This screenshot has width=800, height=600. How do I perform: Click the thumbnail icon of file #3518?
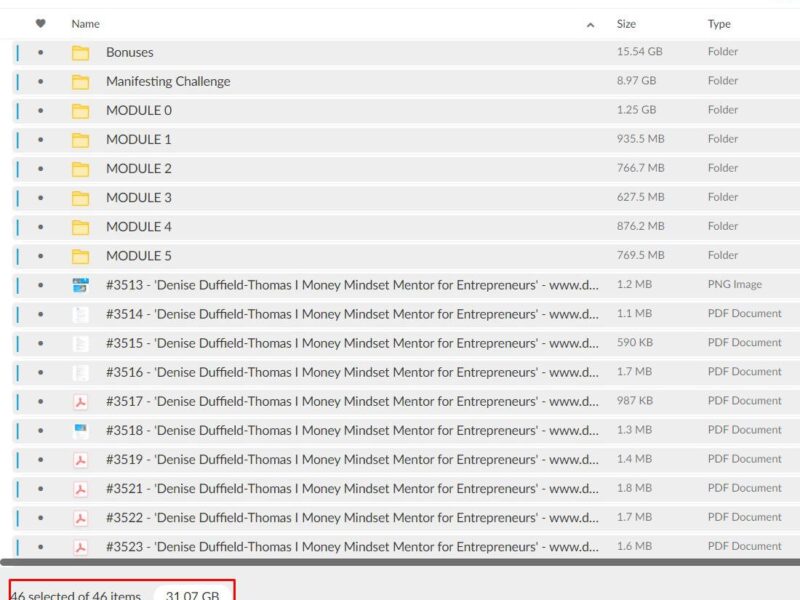click(x=80, y=431)
